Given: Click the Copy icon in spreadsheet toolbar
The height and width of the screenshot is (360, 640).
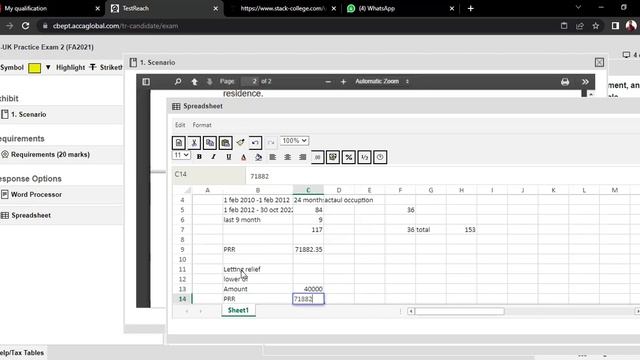Looking at the screenshot, I should click(210, 143).
